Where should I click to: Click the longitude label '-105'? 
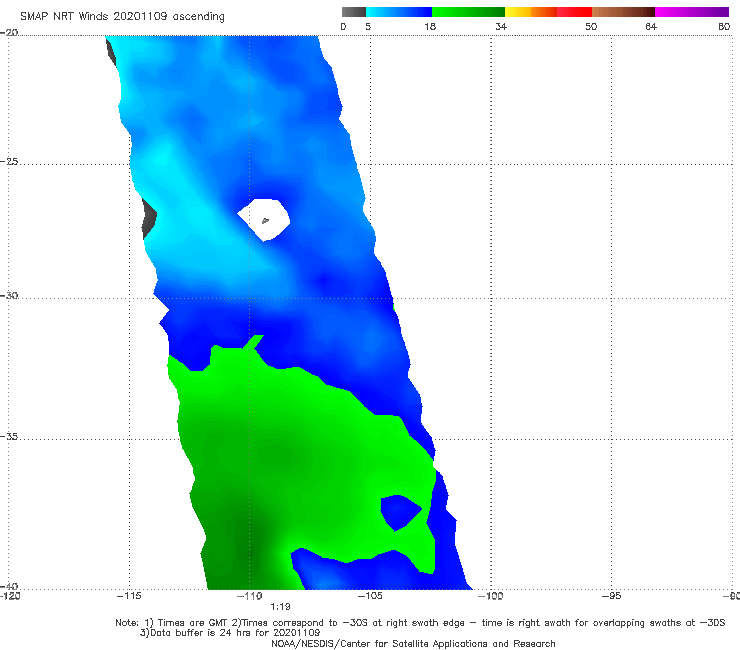(x=370, y=596)
